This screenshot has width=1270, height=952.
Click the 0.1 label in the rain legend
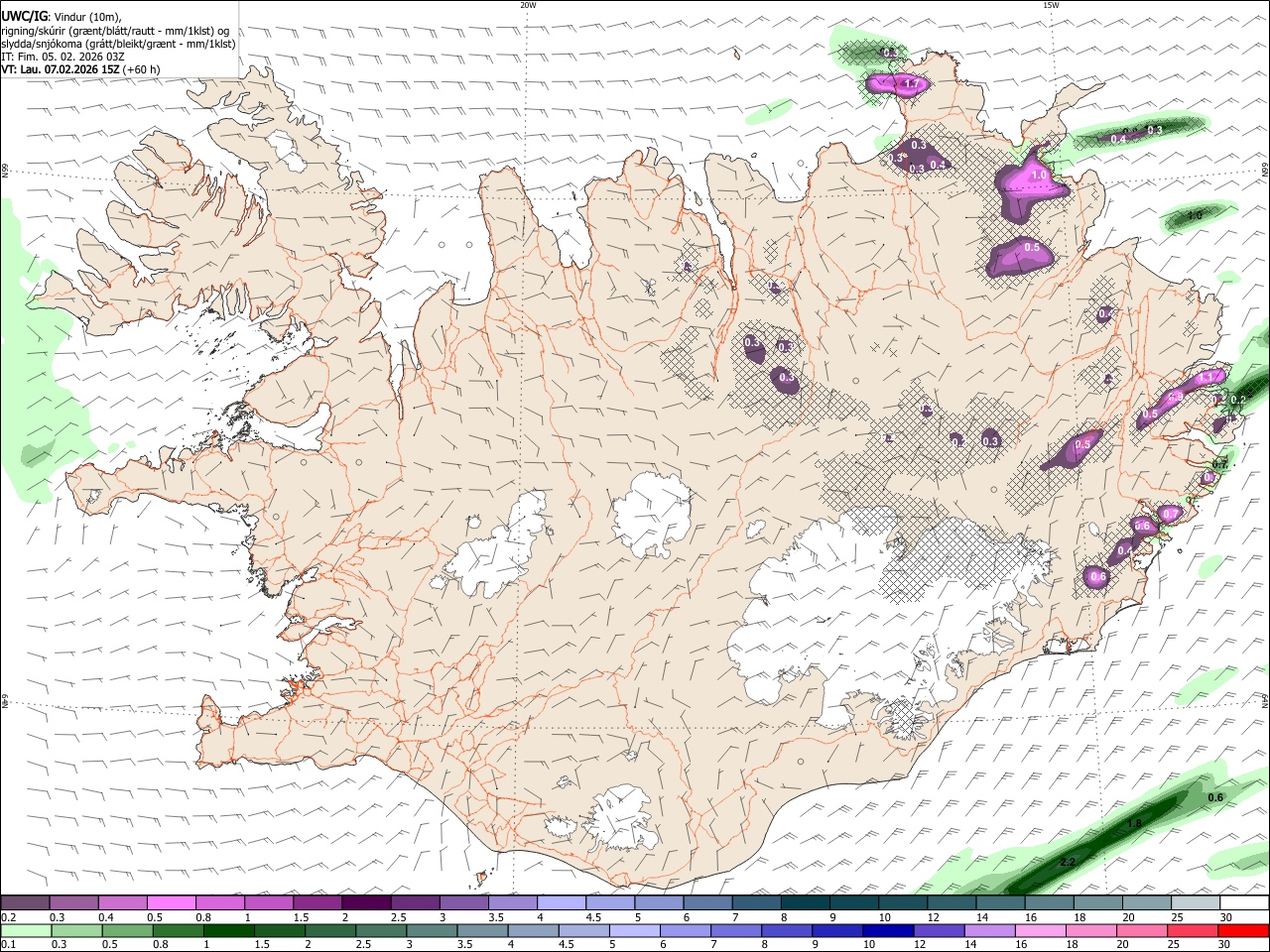coord(9,945)
